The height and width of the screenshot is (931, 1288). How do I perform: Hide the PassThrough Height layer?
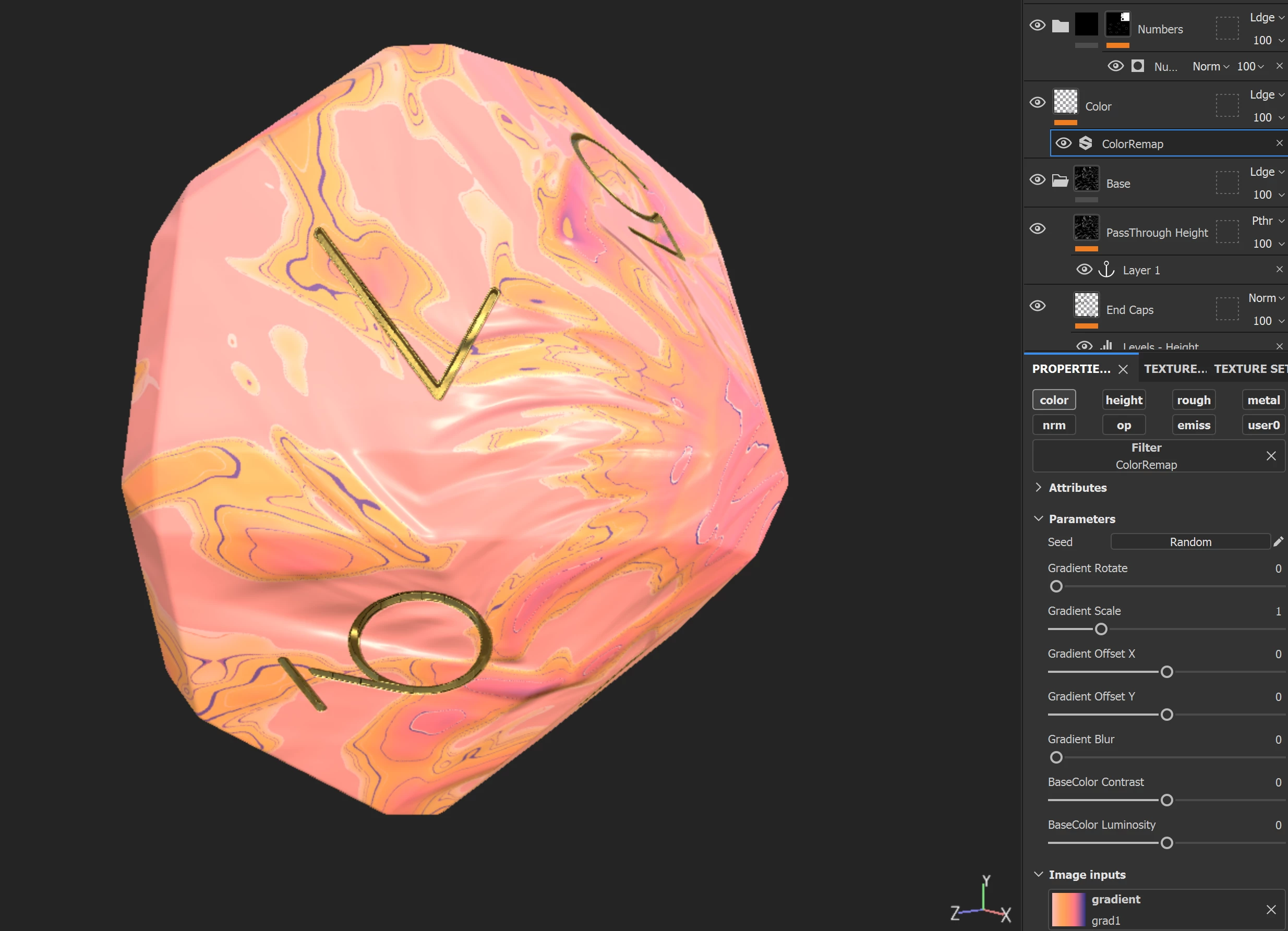1037,229
